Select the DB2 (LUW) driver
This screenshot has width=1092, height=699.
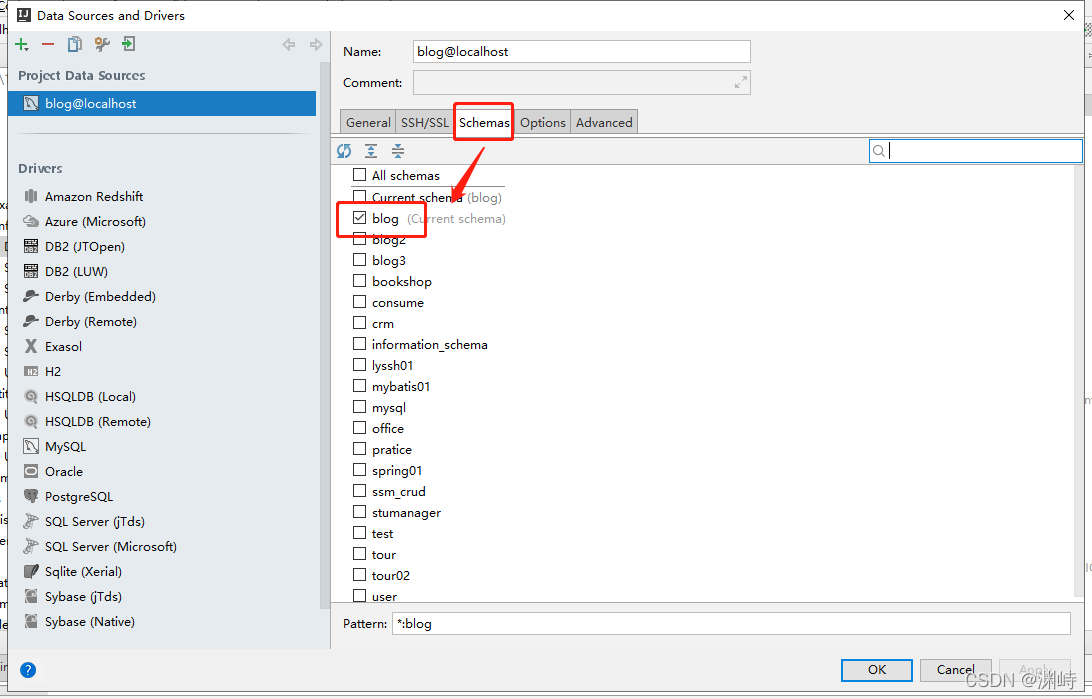77,272
